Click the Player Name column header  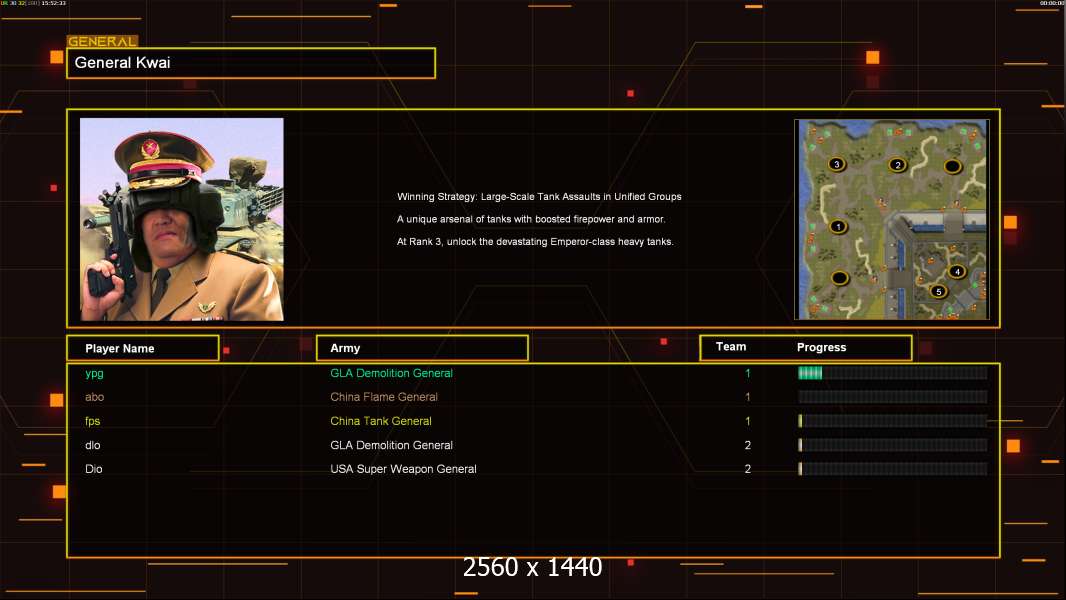point(143,348)
